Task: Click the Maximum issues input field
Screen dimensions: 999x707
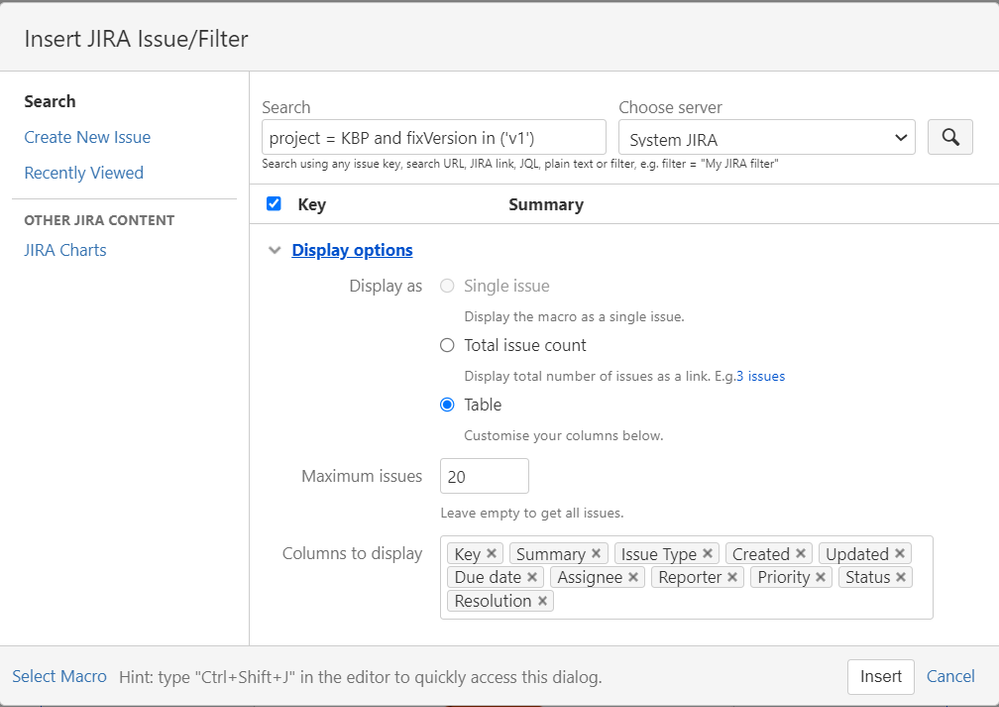Action: coord(484,476)
